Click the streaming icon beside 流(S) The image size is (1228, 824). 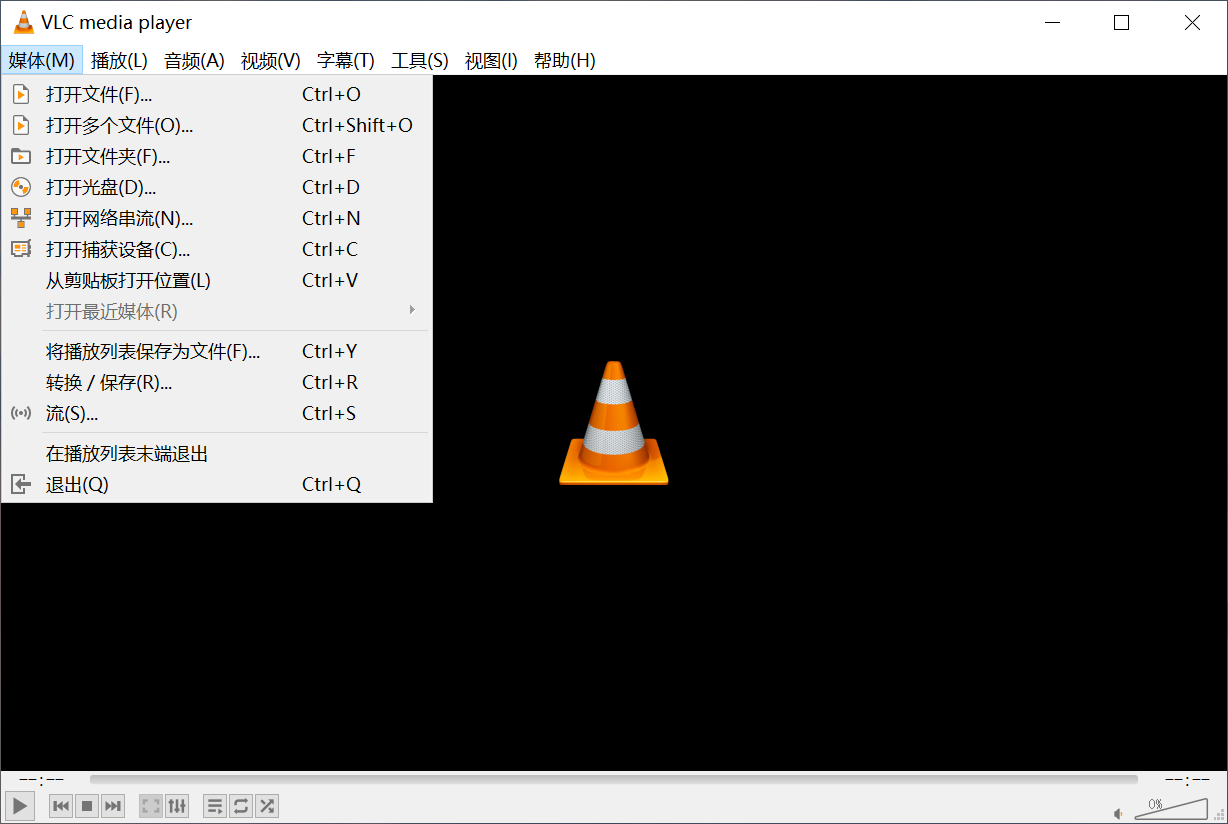tap(20, 413)
